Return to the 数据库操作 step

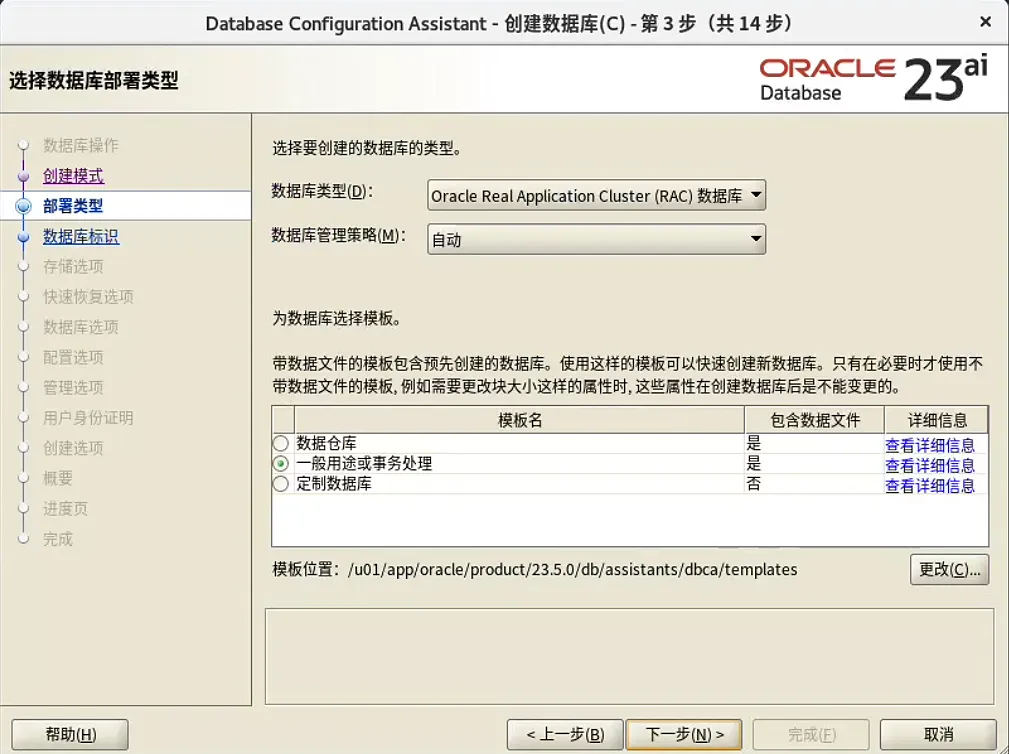point(81,146)
